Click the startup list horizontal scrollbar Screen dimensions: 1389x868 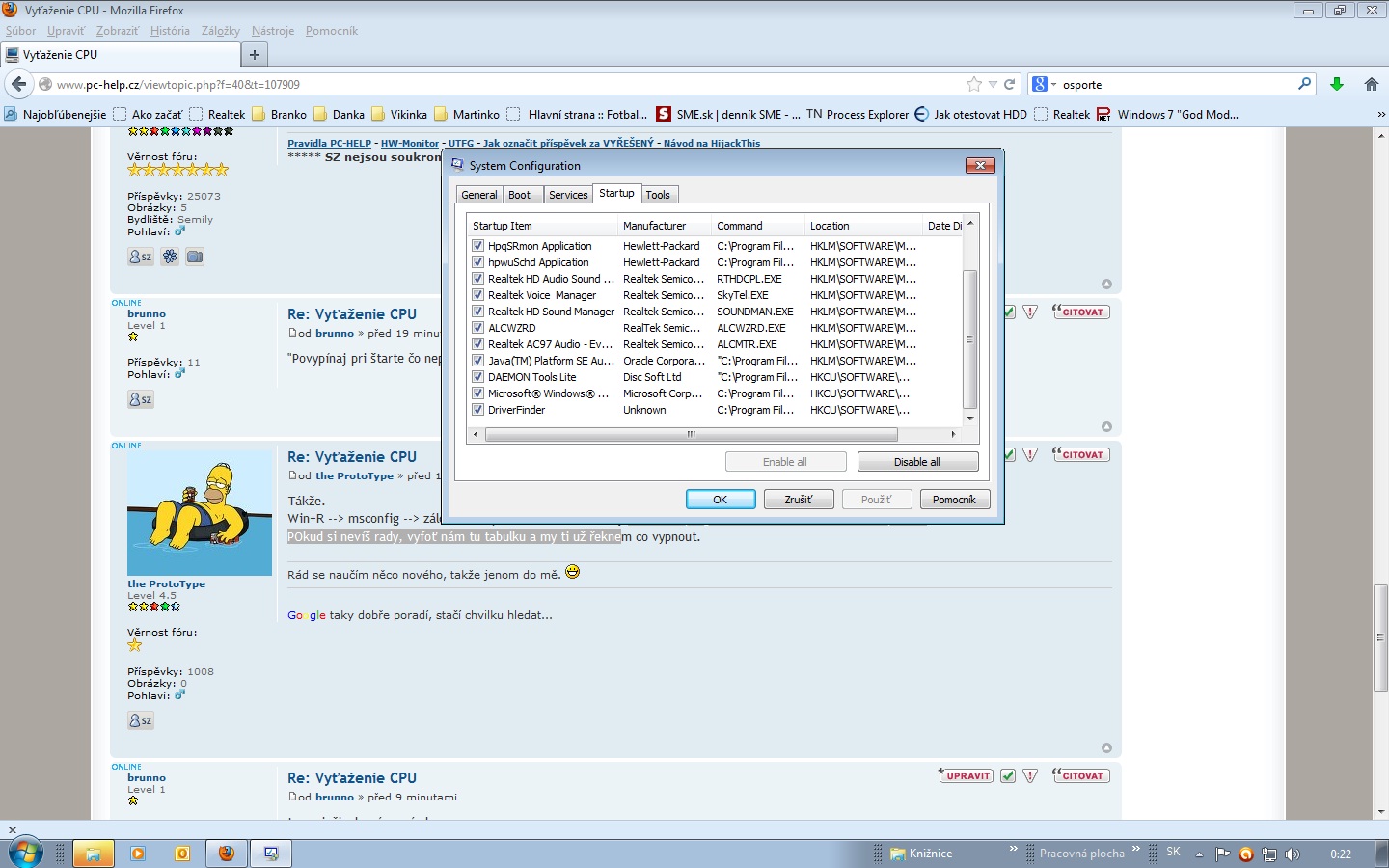(692, 435)
